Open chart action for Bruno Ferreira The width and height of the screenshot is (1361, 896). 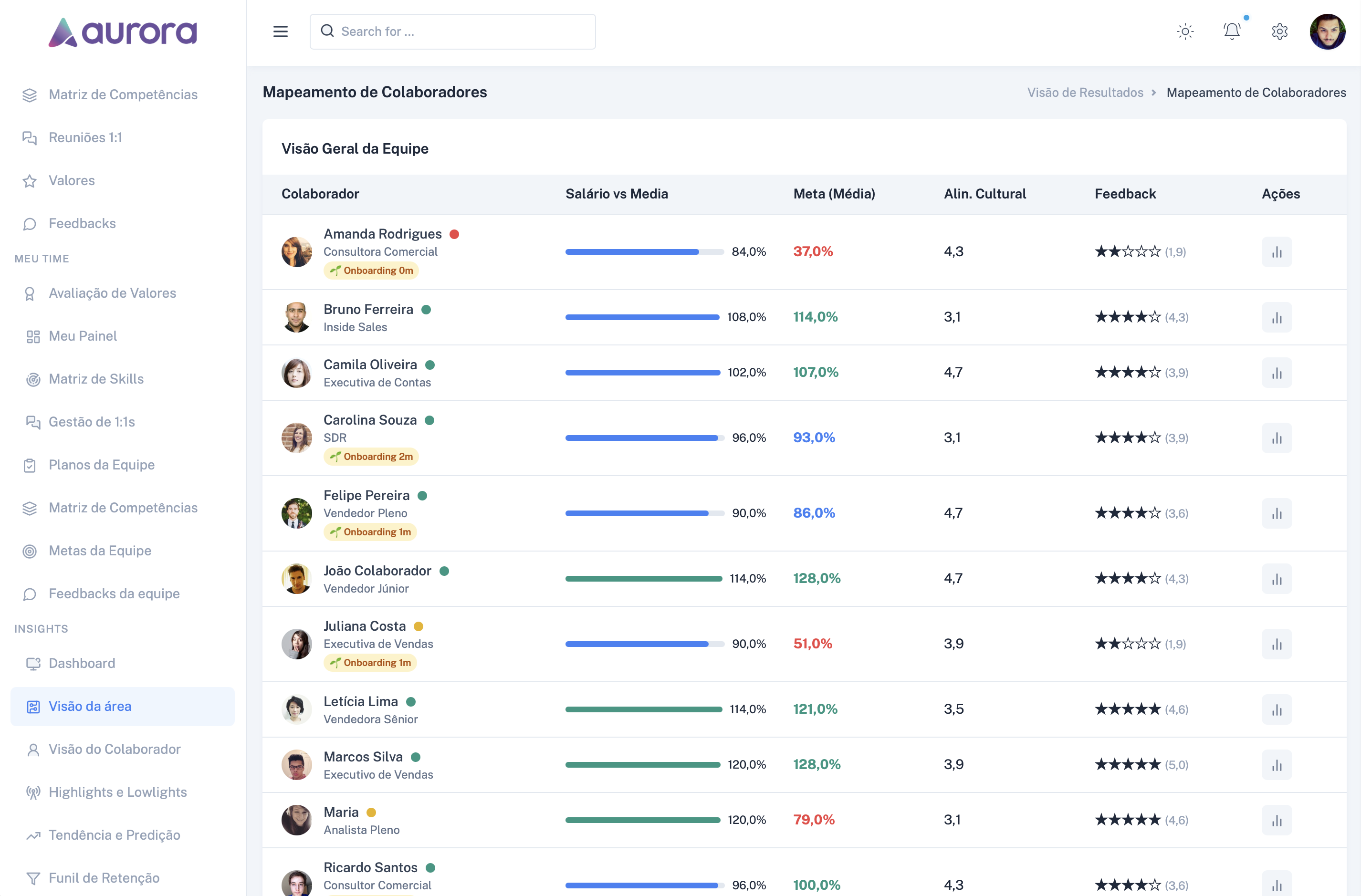click(x=1277, y=317)
